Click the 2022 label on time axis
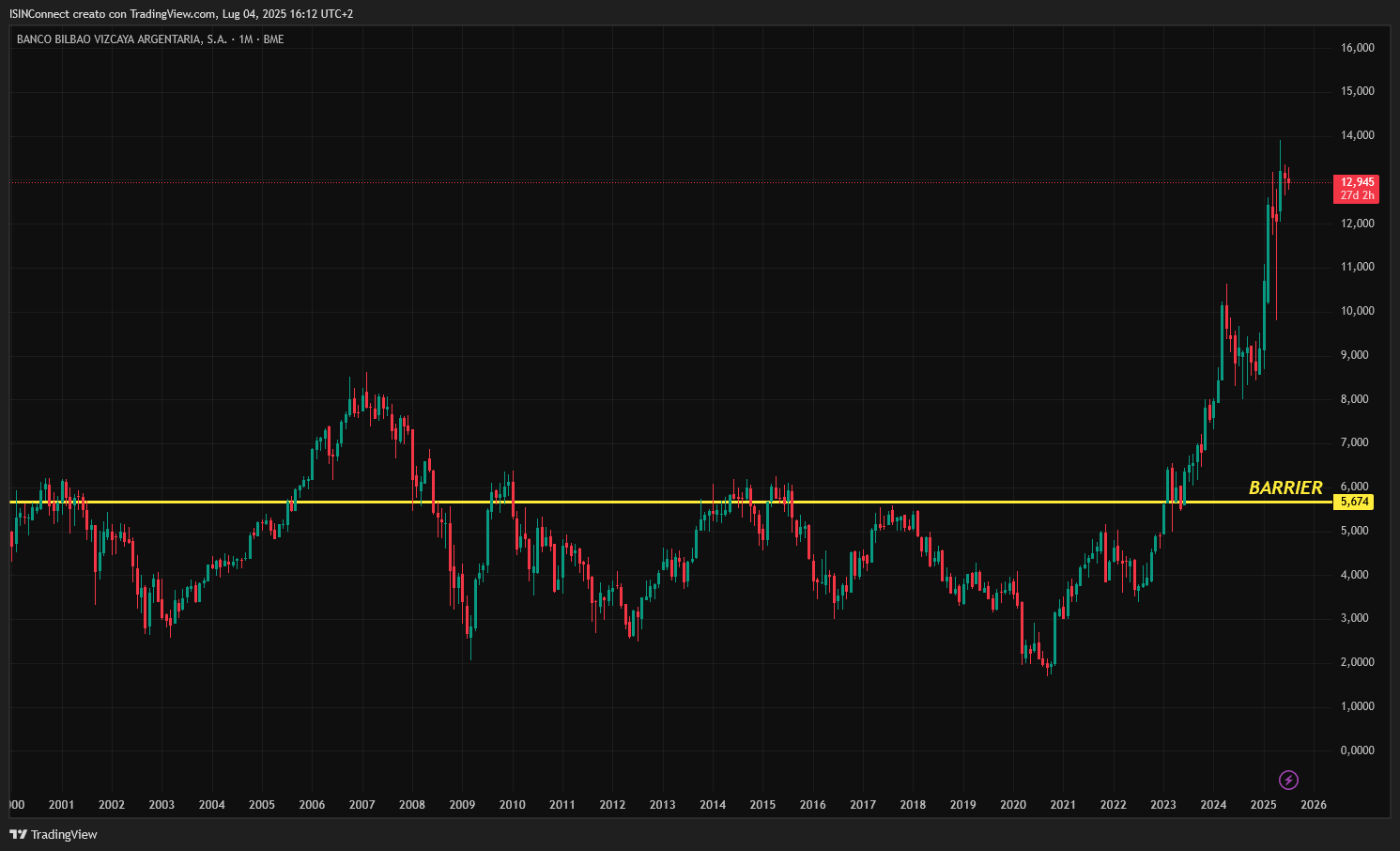This screenshot has width=1400, height=851. [x=1114, y=805]
